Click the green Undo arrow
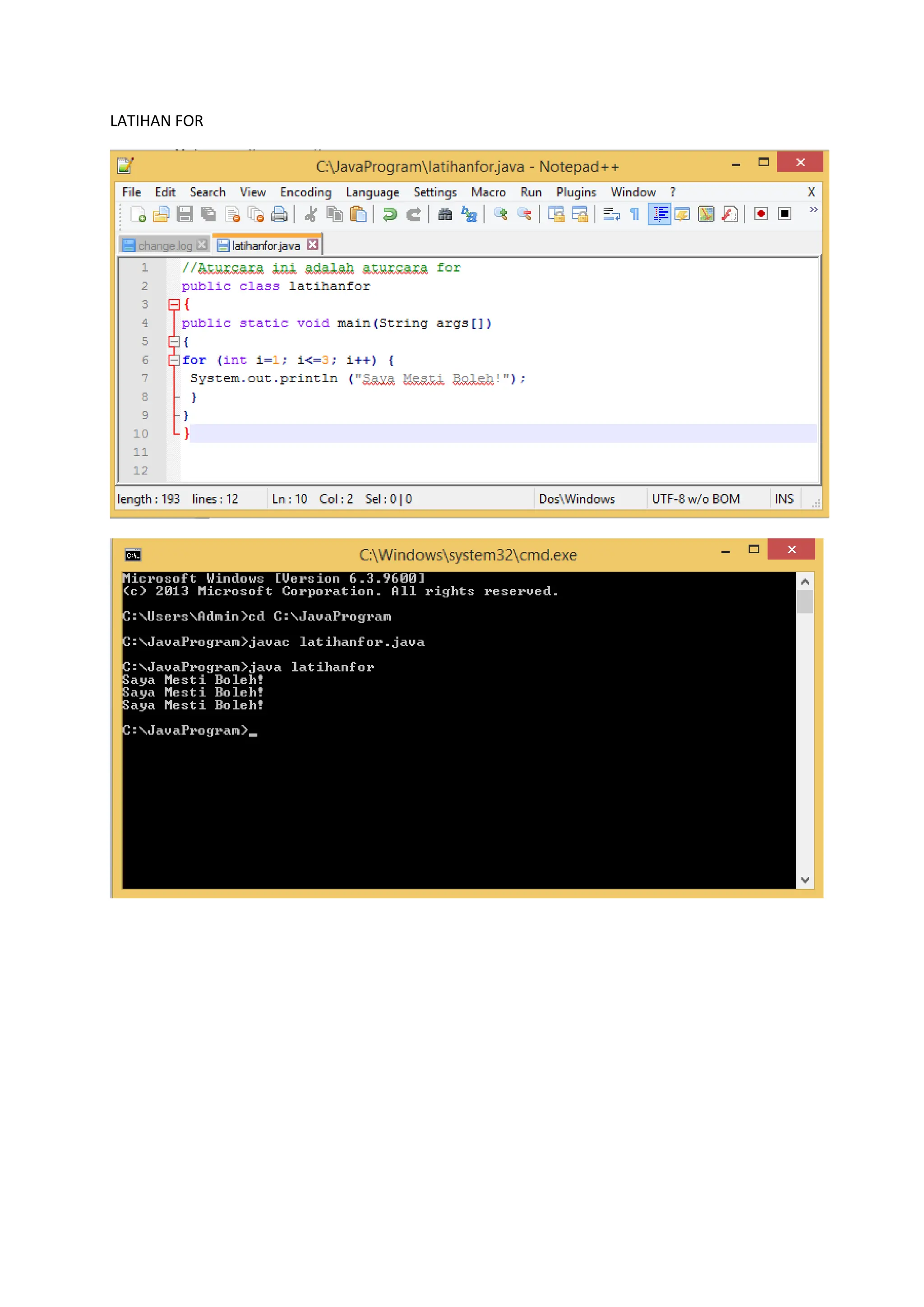 (390, 214)
